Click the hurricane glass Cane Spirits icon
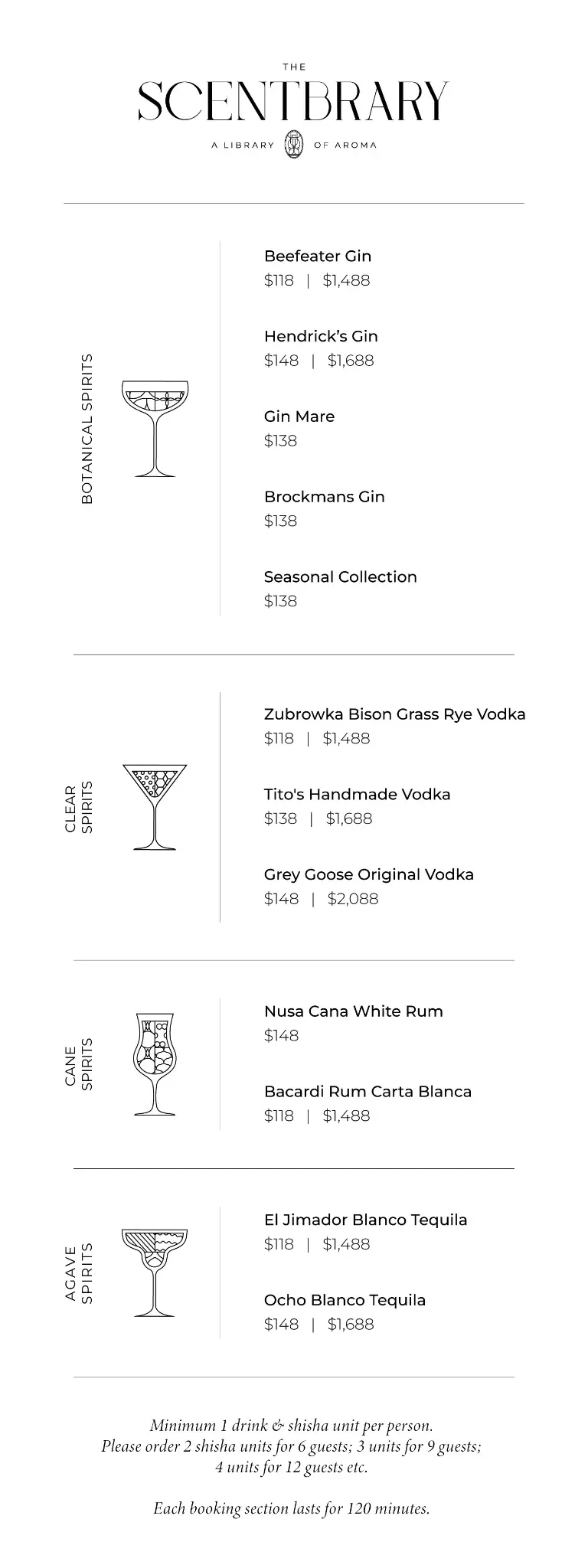The width and height of the screenshot is (588, 1568). pyautogui.click(x=155, y=1064)
